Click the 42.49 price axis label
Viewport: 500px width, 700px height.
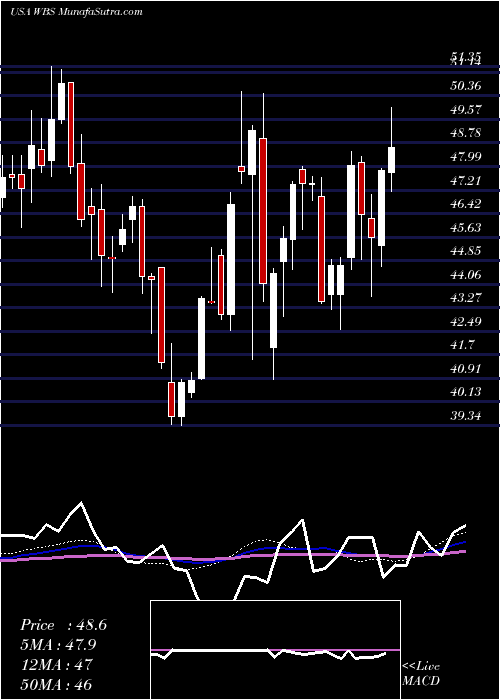(x=466, y=321)
